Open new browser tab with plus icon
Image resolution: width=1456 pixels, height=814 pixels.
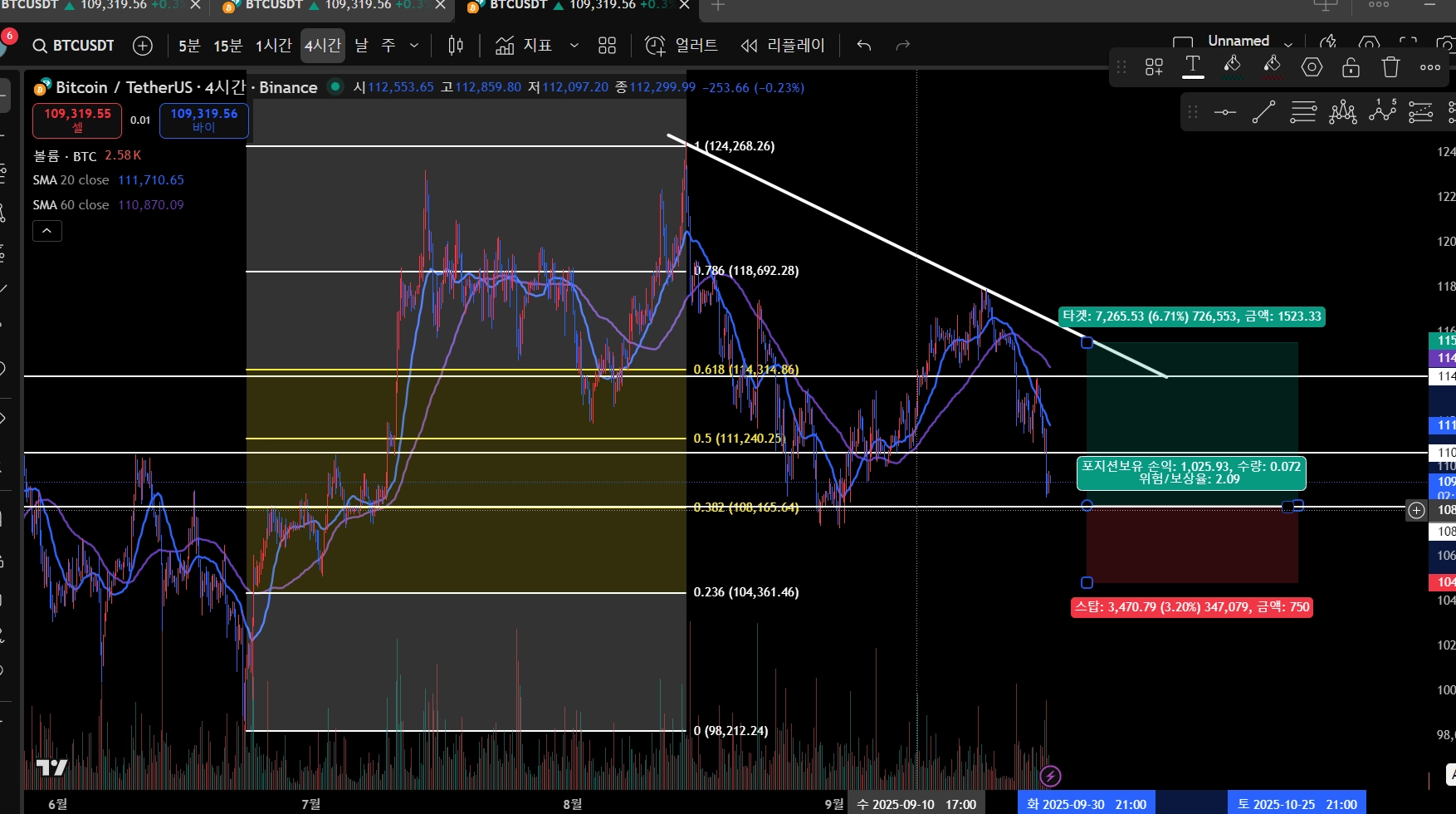tap(718, 6)
